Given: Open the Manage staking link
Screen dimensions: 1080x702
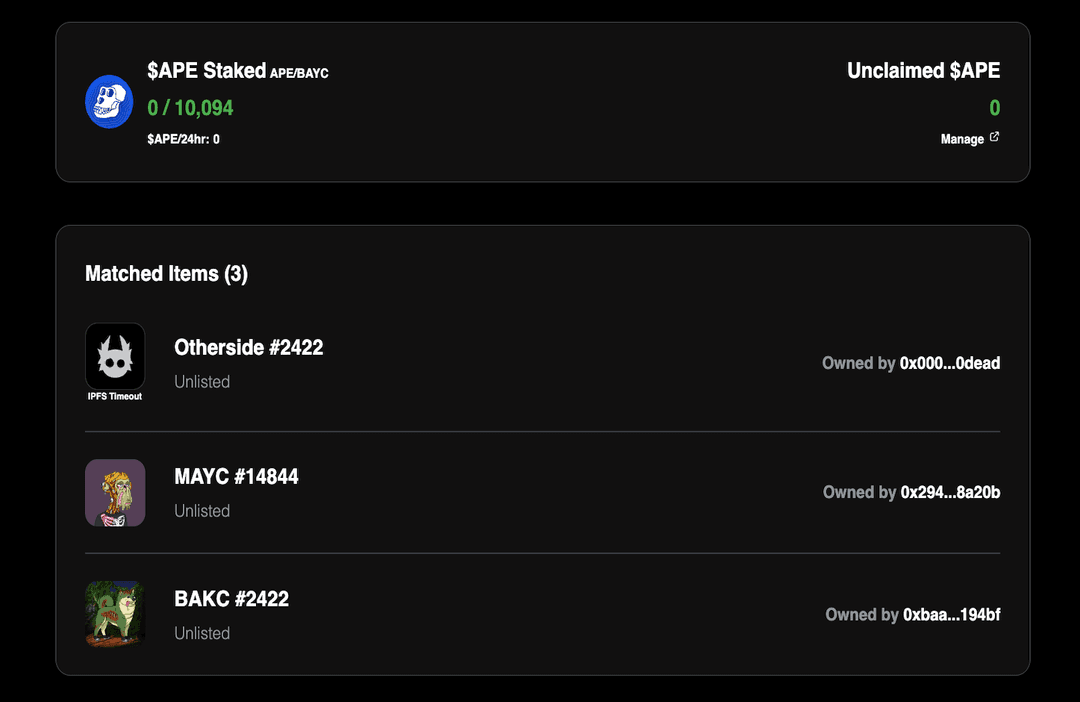Looking at the screenshot, I should [x=962, y=139].
